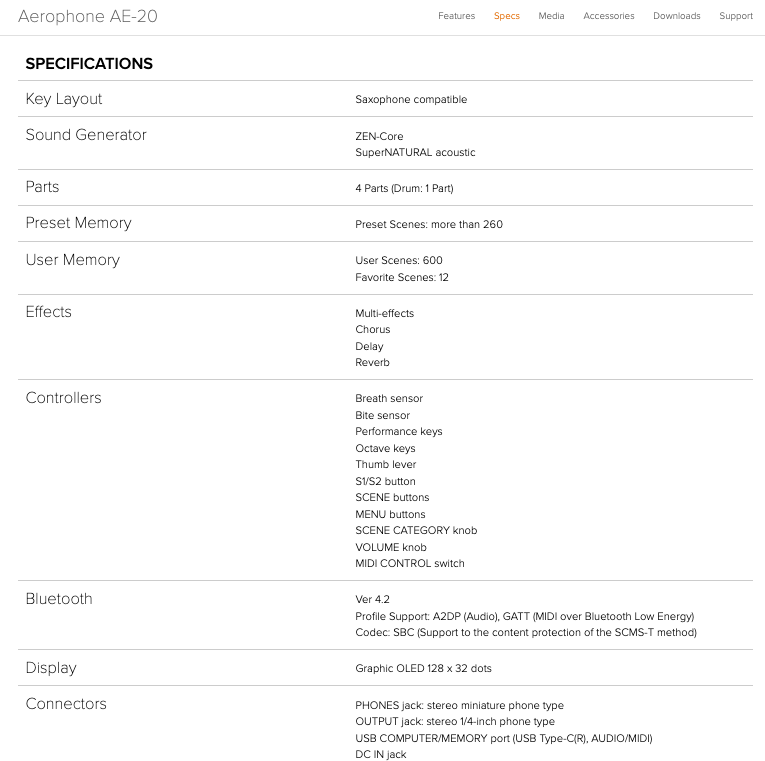Select the Controllers row label
765x761 pixels.
[63, 398]
